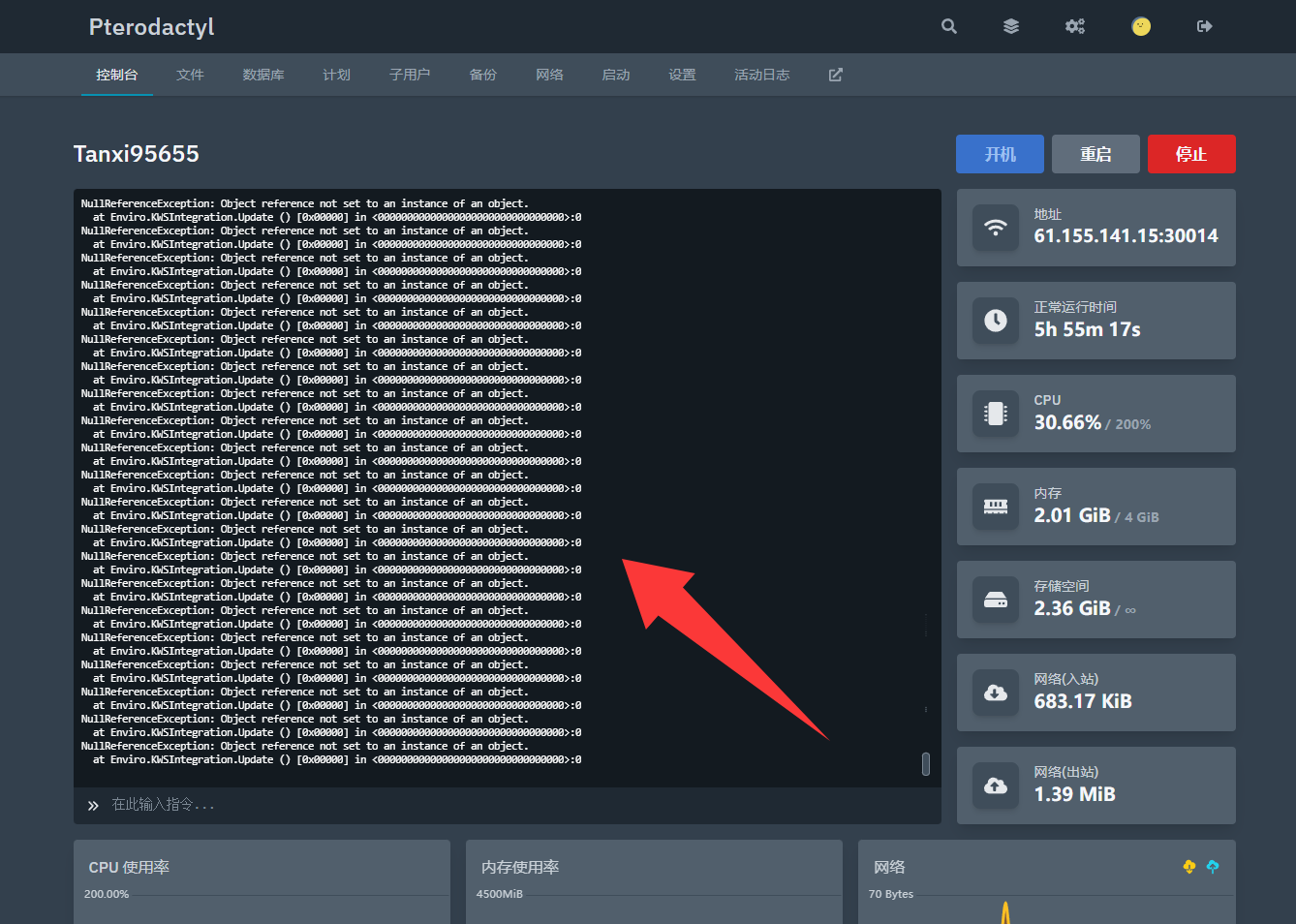
Task: Click the uptime clock icon
Action: [x=996, y=321]
